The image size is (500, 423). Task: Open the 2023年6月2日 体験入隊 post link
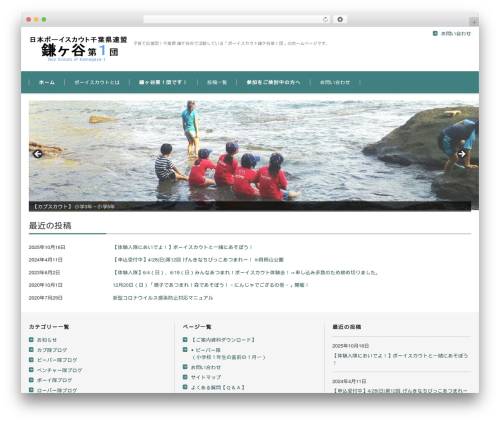[x=246, y=272]
